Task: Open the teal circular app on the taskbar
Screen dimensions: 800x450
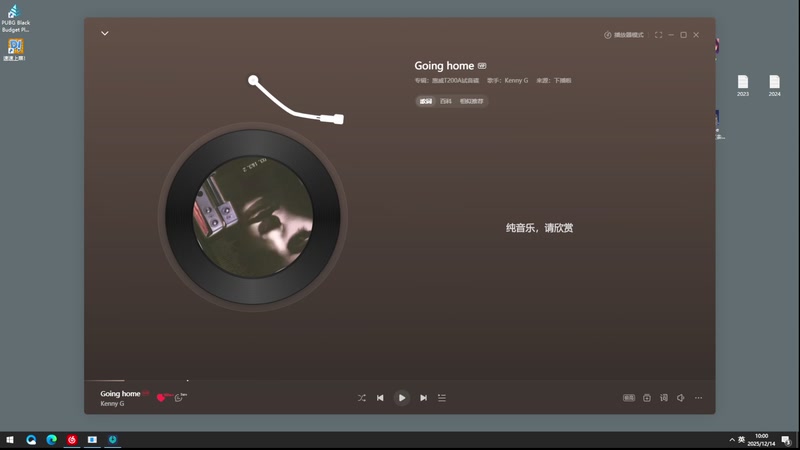Action: [x=113, y=440]
